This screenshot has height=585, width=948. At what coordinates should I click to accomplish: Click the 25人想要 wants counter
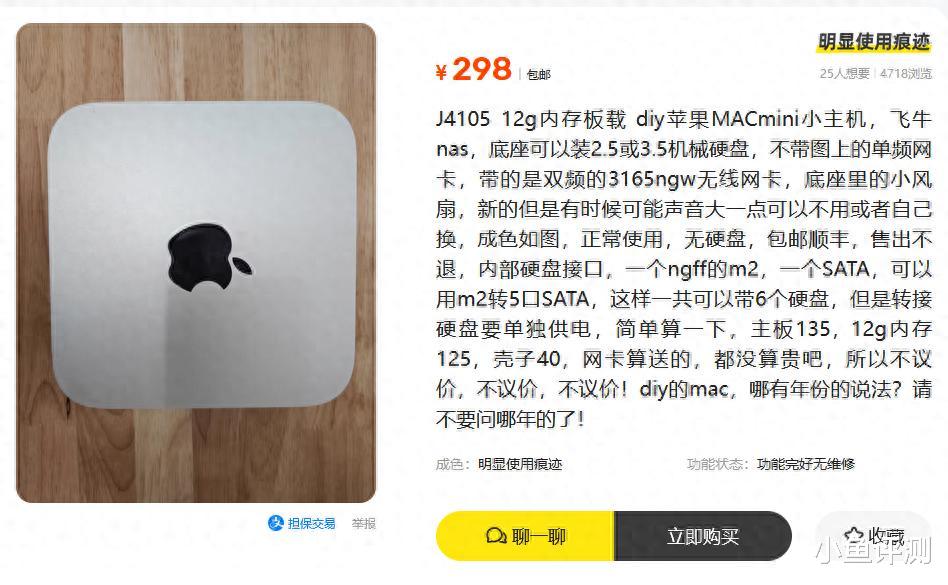[844, 74]
